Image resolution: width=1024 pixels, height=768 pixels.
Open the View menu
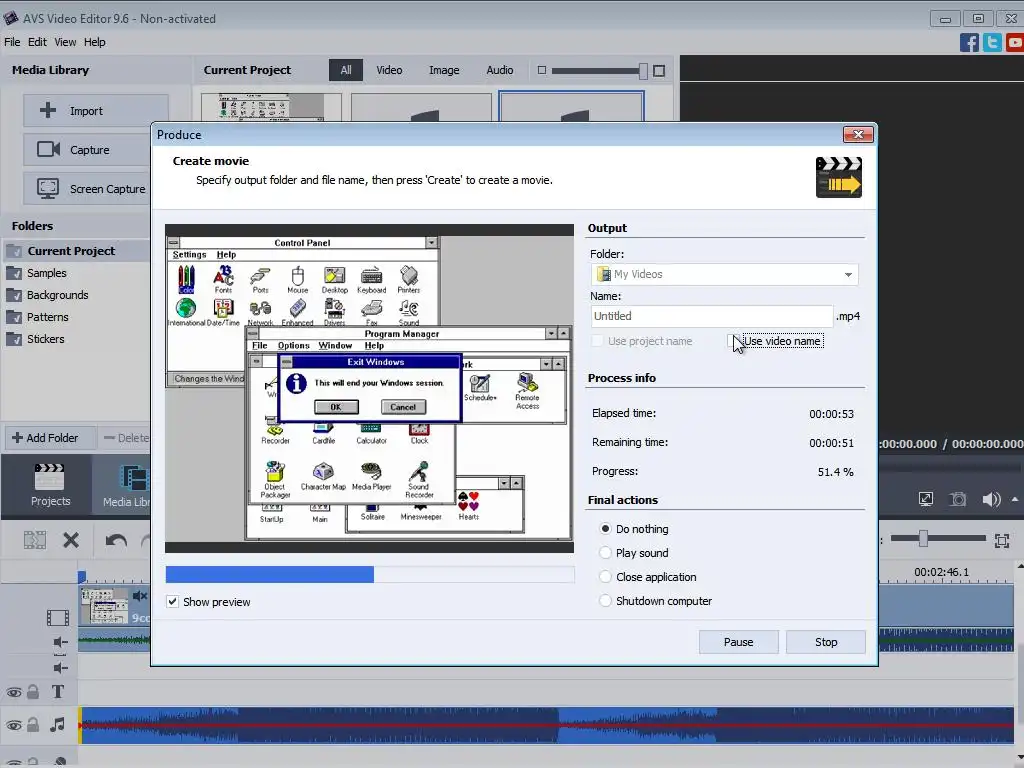pyautogui.click(x=65, y=42)
